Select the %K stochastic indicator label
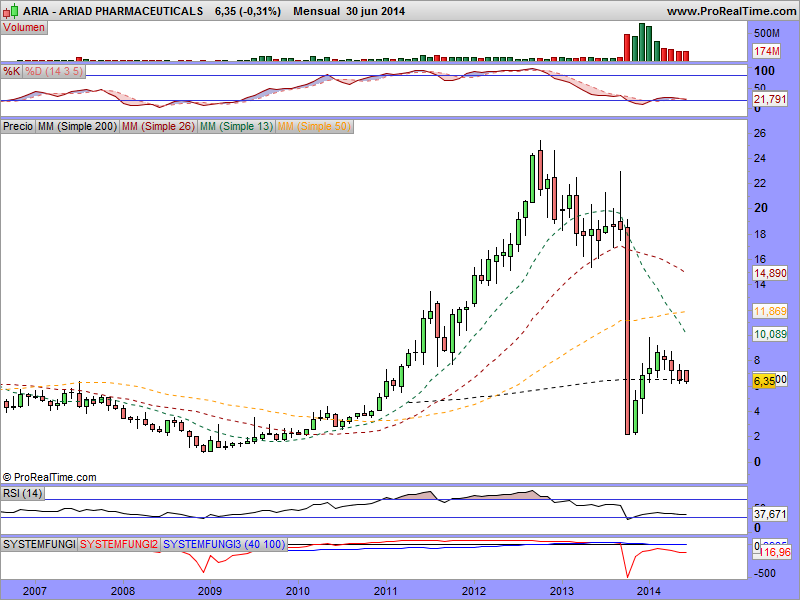 click(x=12, y=72)
